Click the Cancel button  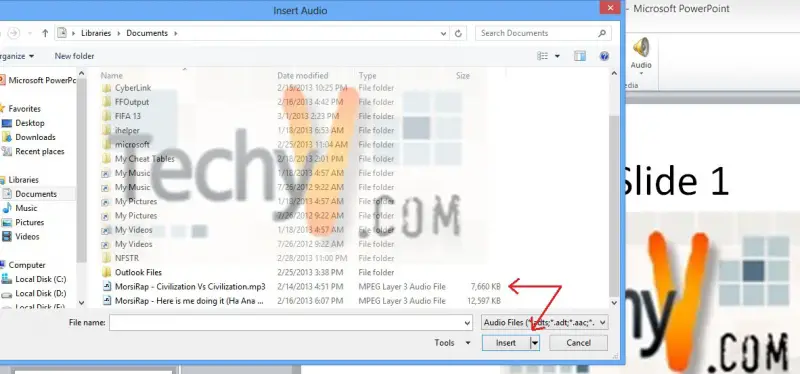(579, 343)
